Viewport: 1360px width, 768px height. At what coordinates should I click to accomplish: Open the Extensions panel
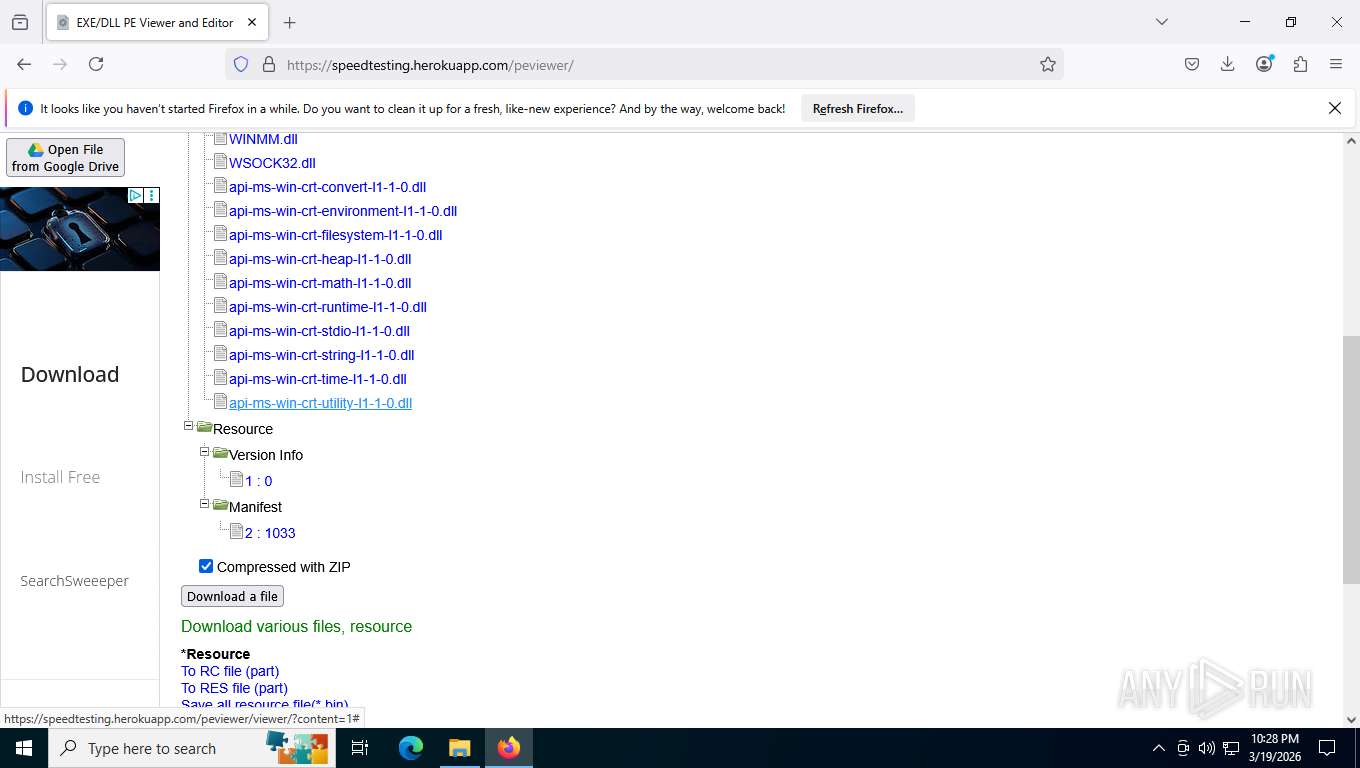(x=1300, y=64)
